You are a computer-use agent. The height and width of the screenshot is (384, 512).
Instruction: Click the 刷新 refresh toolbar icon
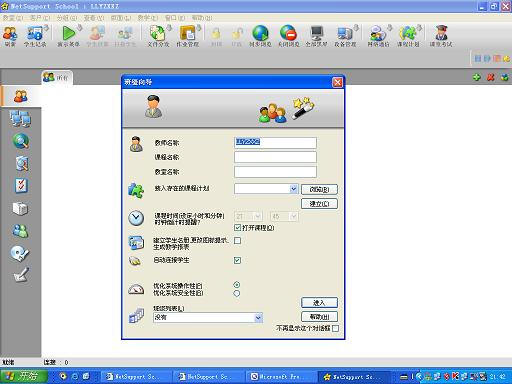coord(10,36)
